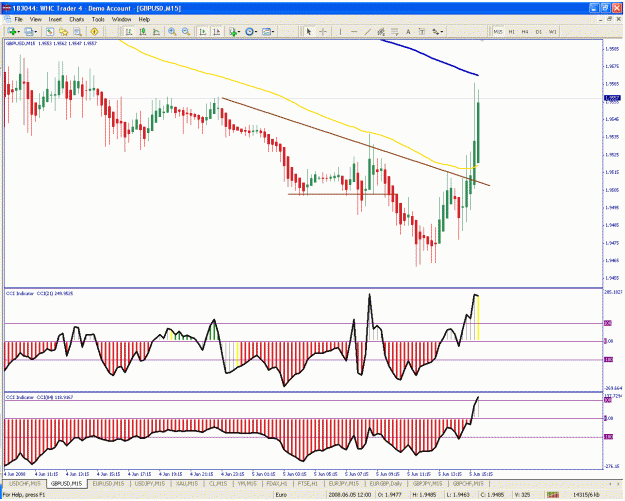Open the File menu
The height and width of the screenshot is (501, 625).
coord(19,19)
